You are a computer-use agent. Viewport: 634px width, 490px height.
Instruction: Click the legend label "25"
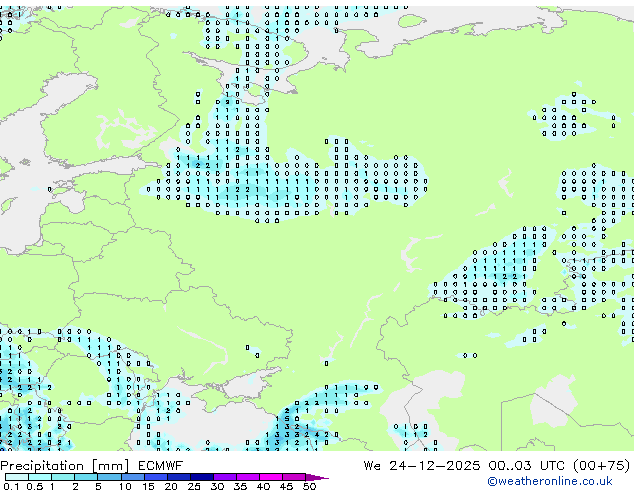[x=194, y=486]
